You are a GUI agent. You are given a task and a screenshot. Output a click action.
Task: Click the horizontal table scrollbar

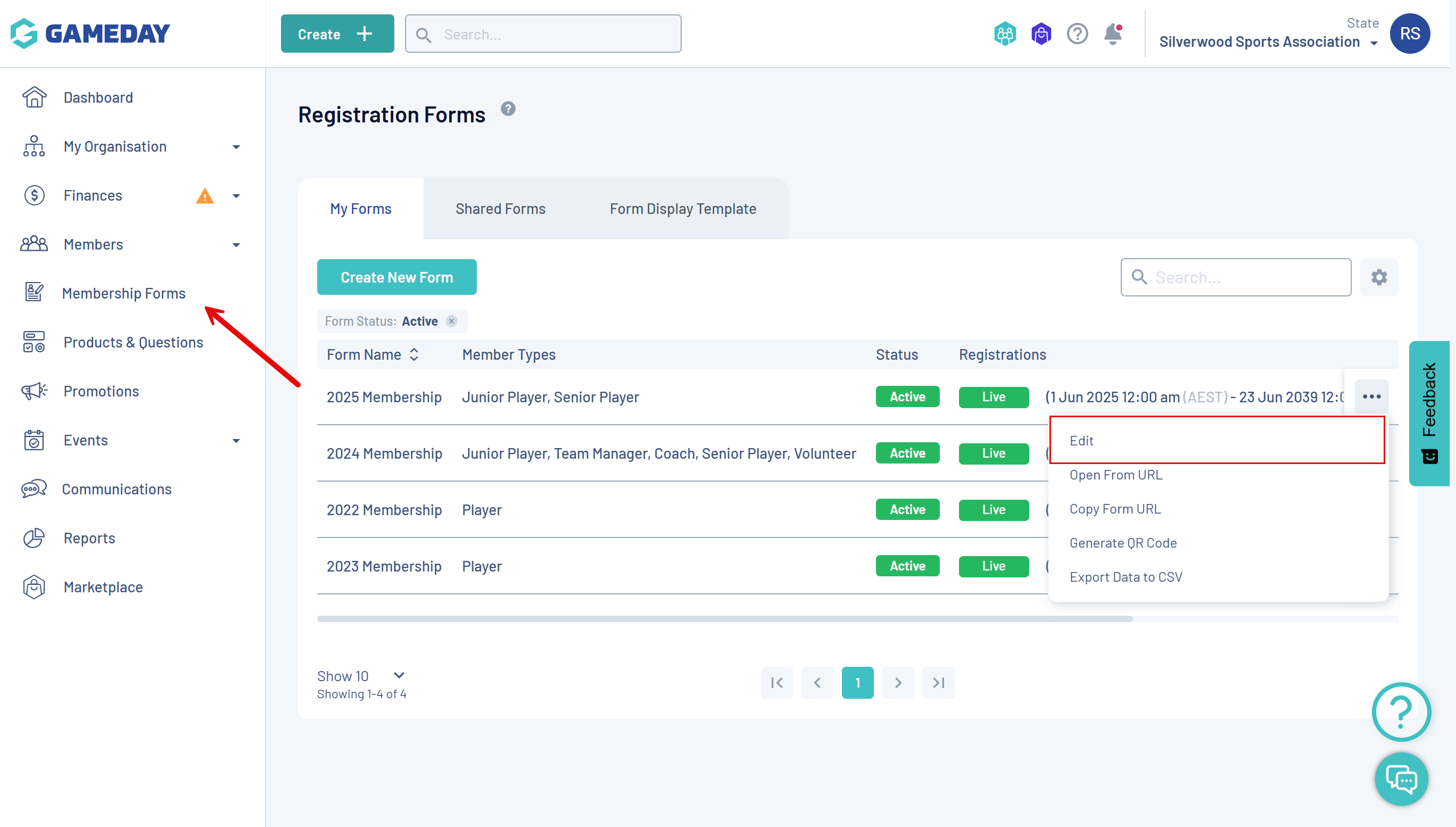pyautogui.click(x=724, y=618)
